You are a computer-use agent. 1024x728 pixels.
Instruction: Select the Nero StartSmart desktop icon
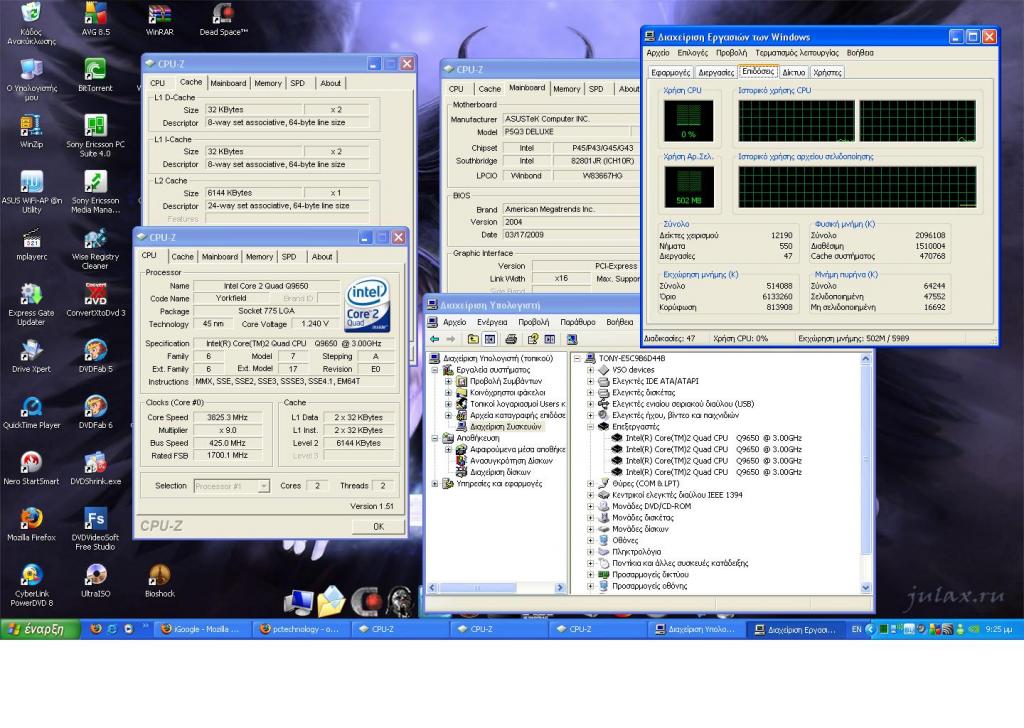[x=31, y=468]
